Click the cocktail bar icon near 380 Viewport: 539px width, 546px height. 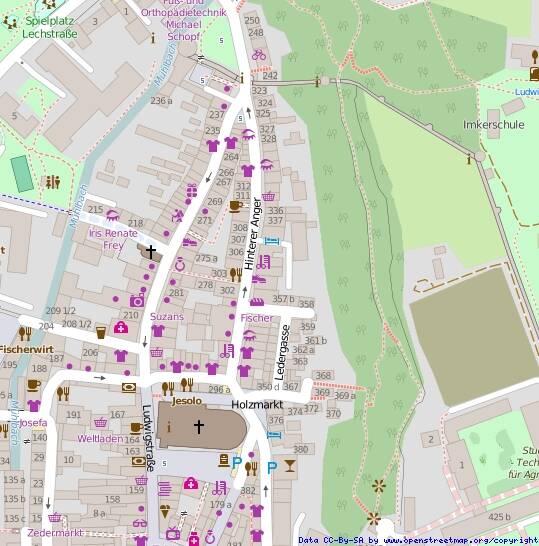point(290,466)
